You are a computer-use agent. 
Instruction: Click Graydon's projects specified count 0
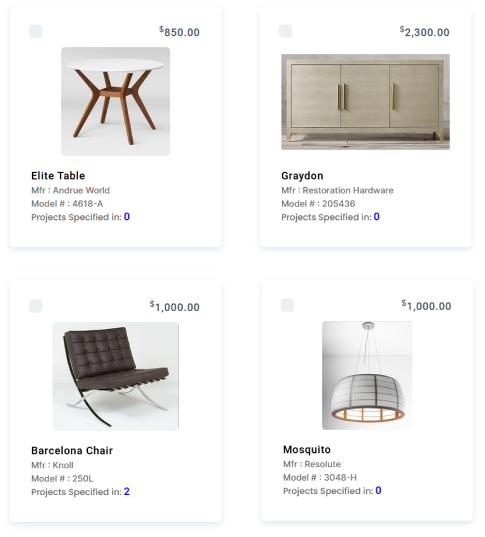(376, 217)
